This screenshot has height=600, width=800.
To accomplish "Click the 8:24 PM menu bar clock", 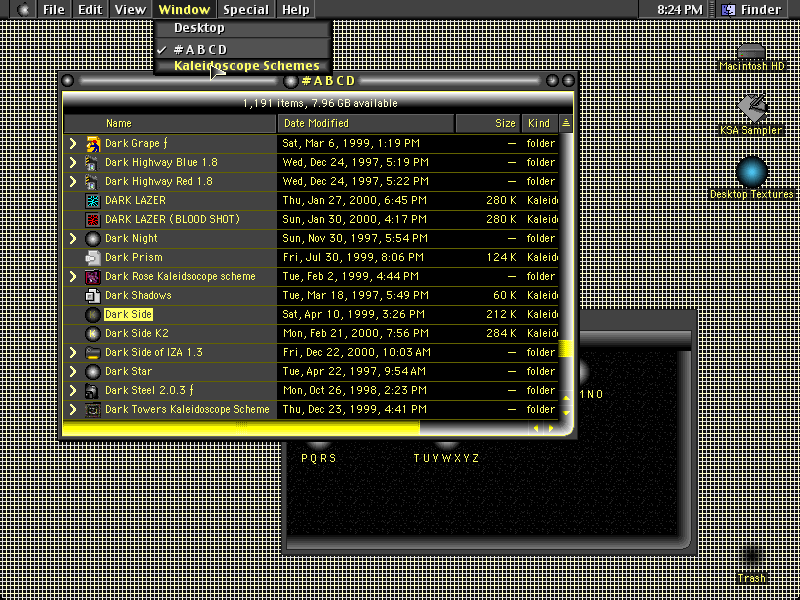I will (x=679, y=9).
